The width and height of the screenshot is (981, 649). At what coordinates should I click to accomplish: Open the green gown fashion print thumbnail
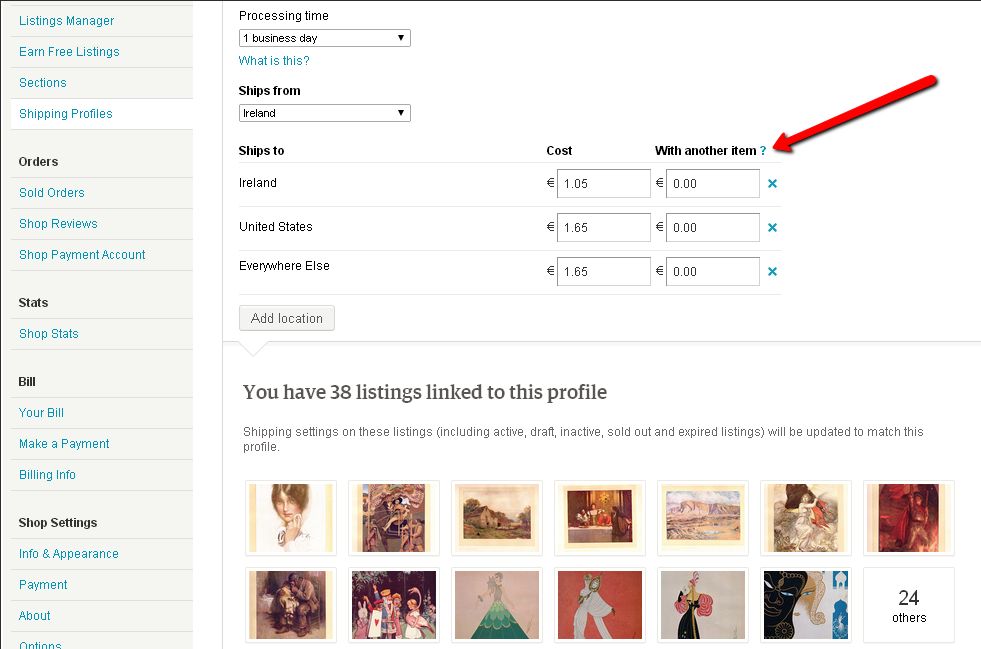pyautogui.click(x=497, y=605)
